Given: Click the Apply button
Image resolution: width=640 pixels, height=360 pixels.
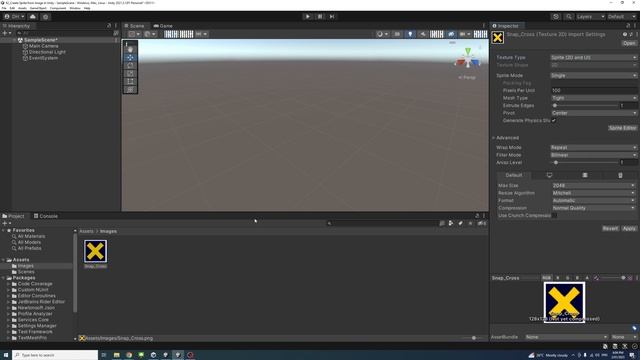Looking at the screenshot, I should (x=629, y=229).
